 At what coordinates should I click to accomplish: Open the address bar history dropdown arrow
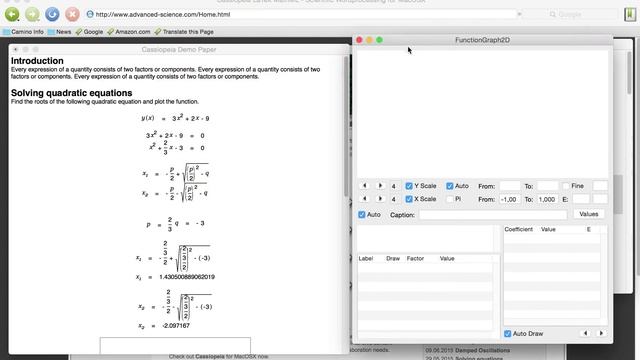[519, 14]
